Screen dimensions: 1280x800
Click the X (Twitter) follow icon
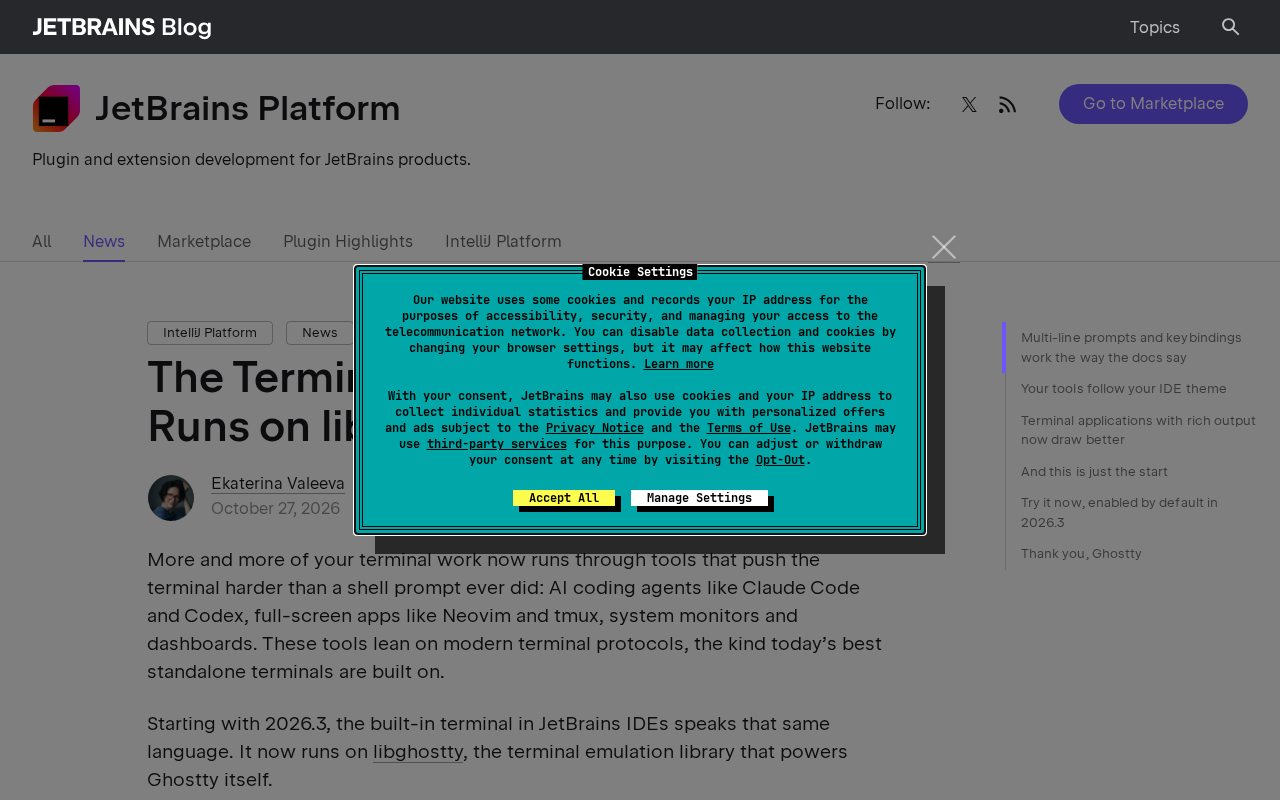coord(969,105)
